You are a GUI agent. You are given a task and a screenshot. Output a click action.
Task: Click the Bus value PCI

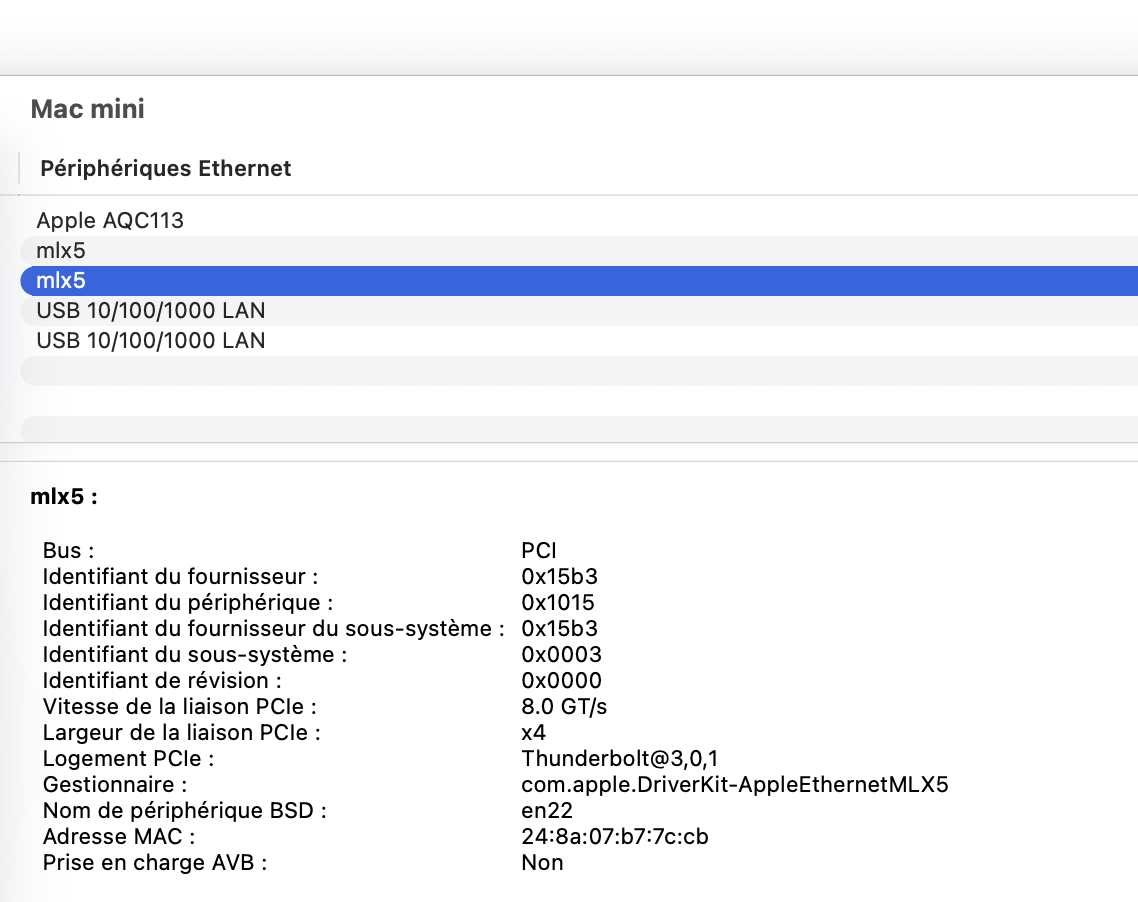[x=539, y=550]
